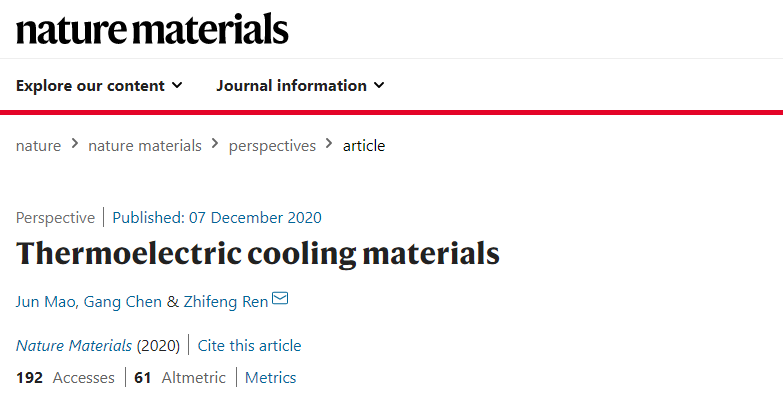Expand the Explore our content chevron
This screenshot has height=417, width=783.
[177, 85]
